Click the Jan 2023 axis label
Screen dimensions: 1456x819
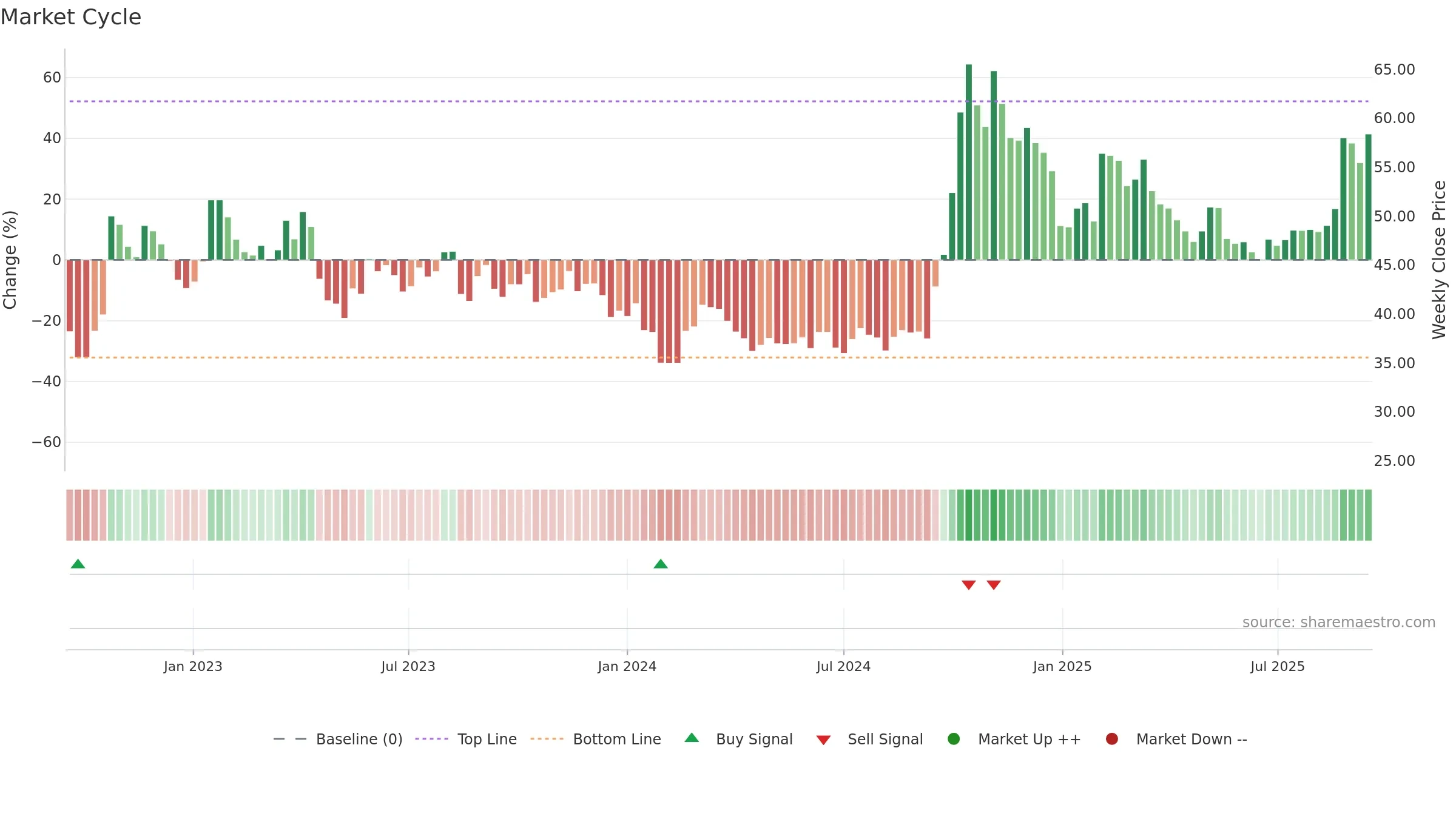(193, 667)
